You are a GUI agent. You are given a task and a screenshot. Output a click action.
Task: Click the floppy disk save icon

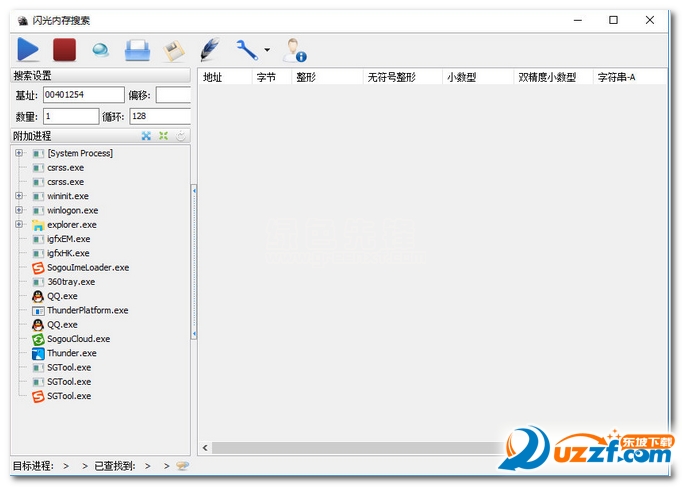click(174, 49)
